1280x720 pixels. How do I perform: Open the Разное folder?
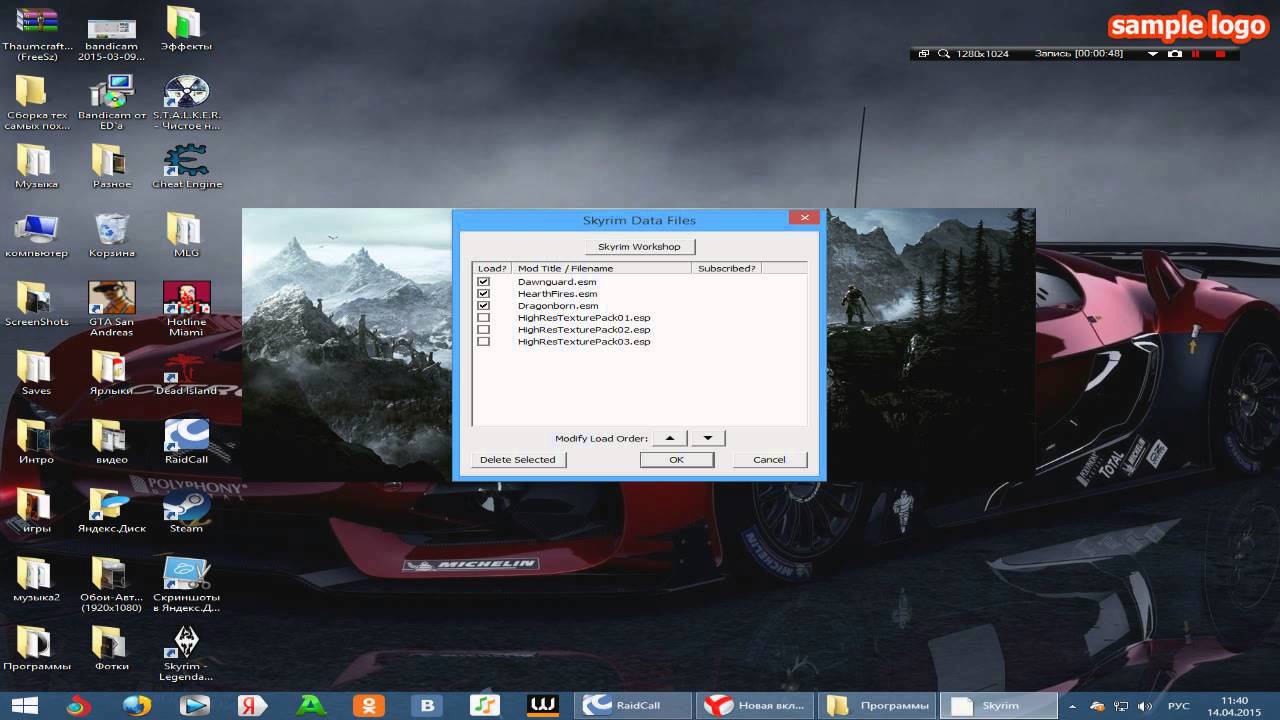[x=111, y=166]
